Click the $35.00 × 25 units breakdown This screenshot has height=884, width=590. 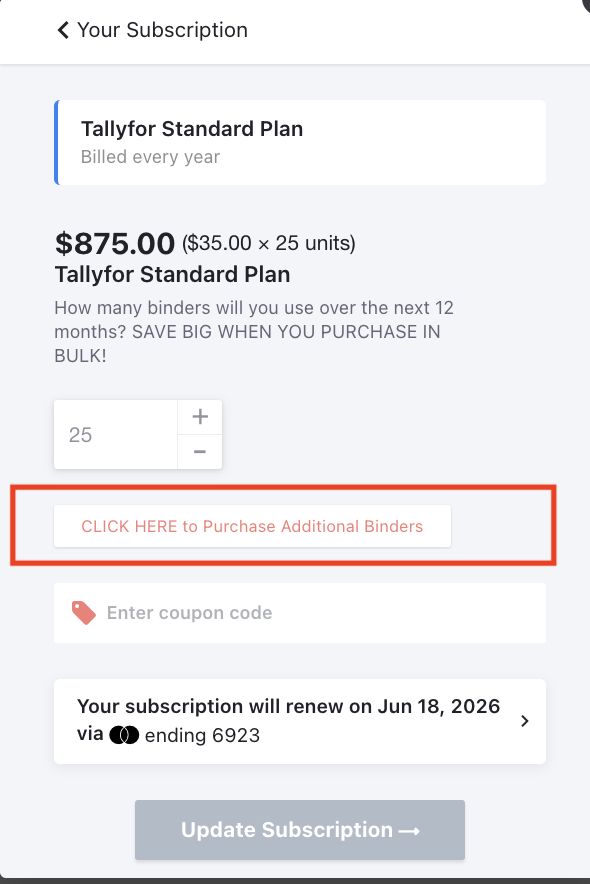tap(268, 243)
